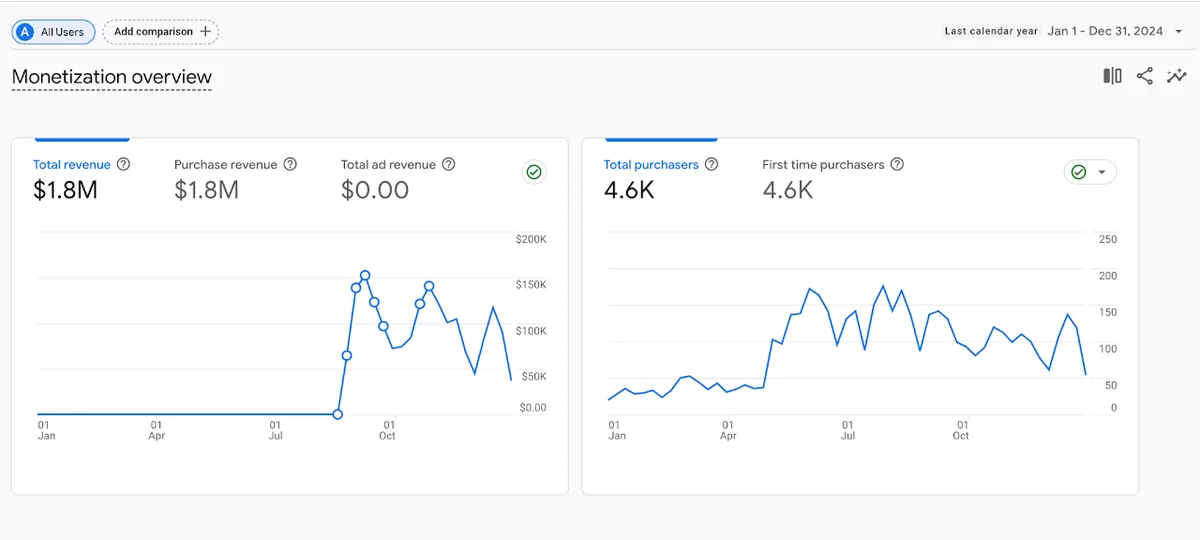Open the edit comparisons columns icon

pyautogui.click(x=1112, y=76)
